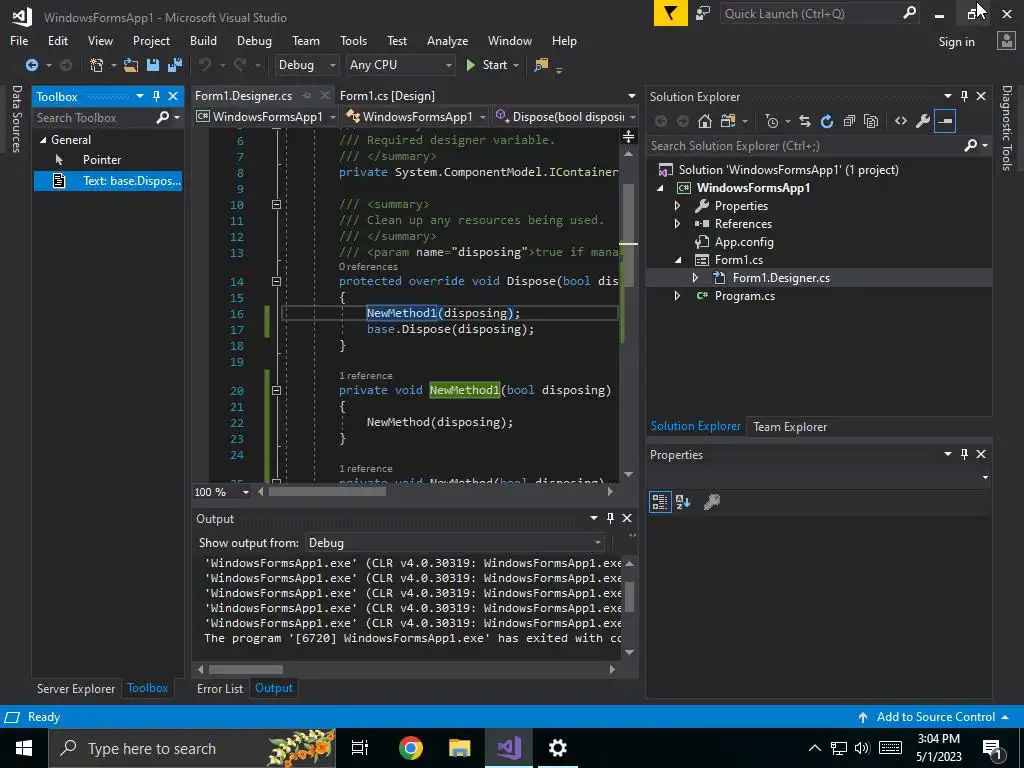Expand the References node

(x=677, y=223)
